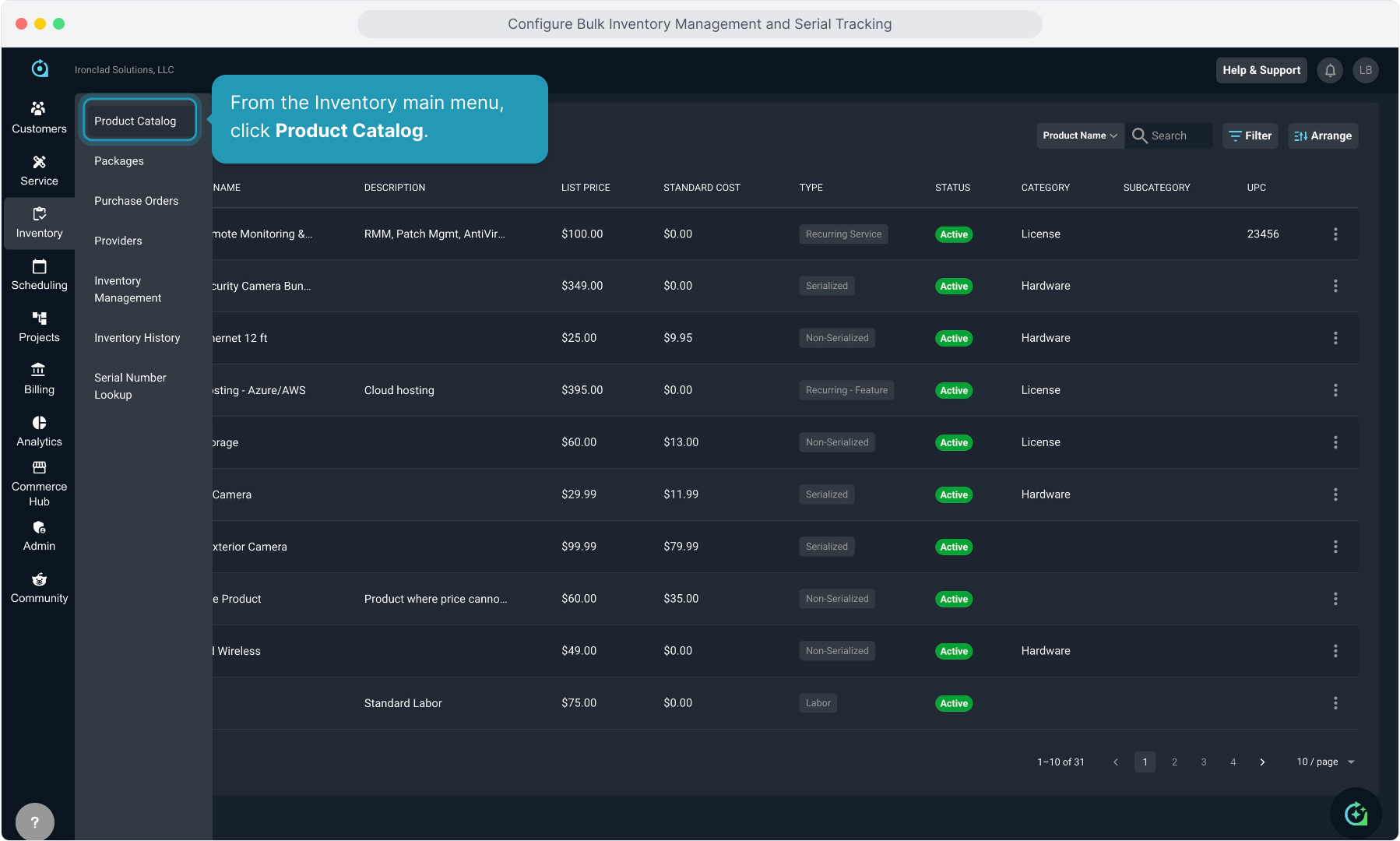
Task: Open Serial Number Lookup menu item
Action: (130, 386)
